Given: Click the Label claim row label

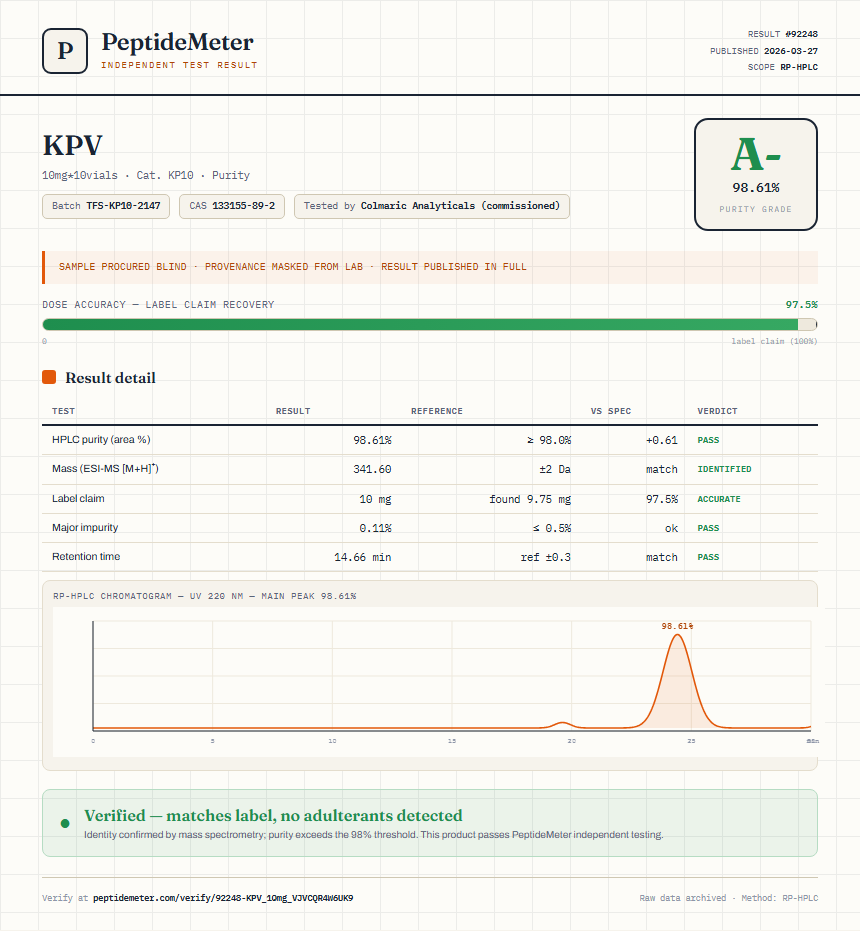Looking at the screenshot, I should [78, 498].
